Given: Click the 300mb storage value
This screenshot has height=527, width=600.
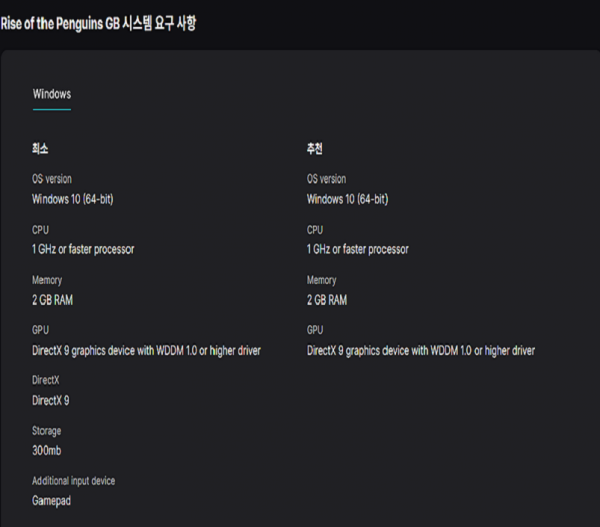Looking at the screenshot, I should click(47, 451).
